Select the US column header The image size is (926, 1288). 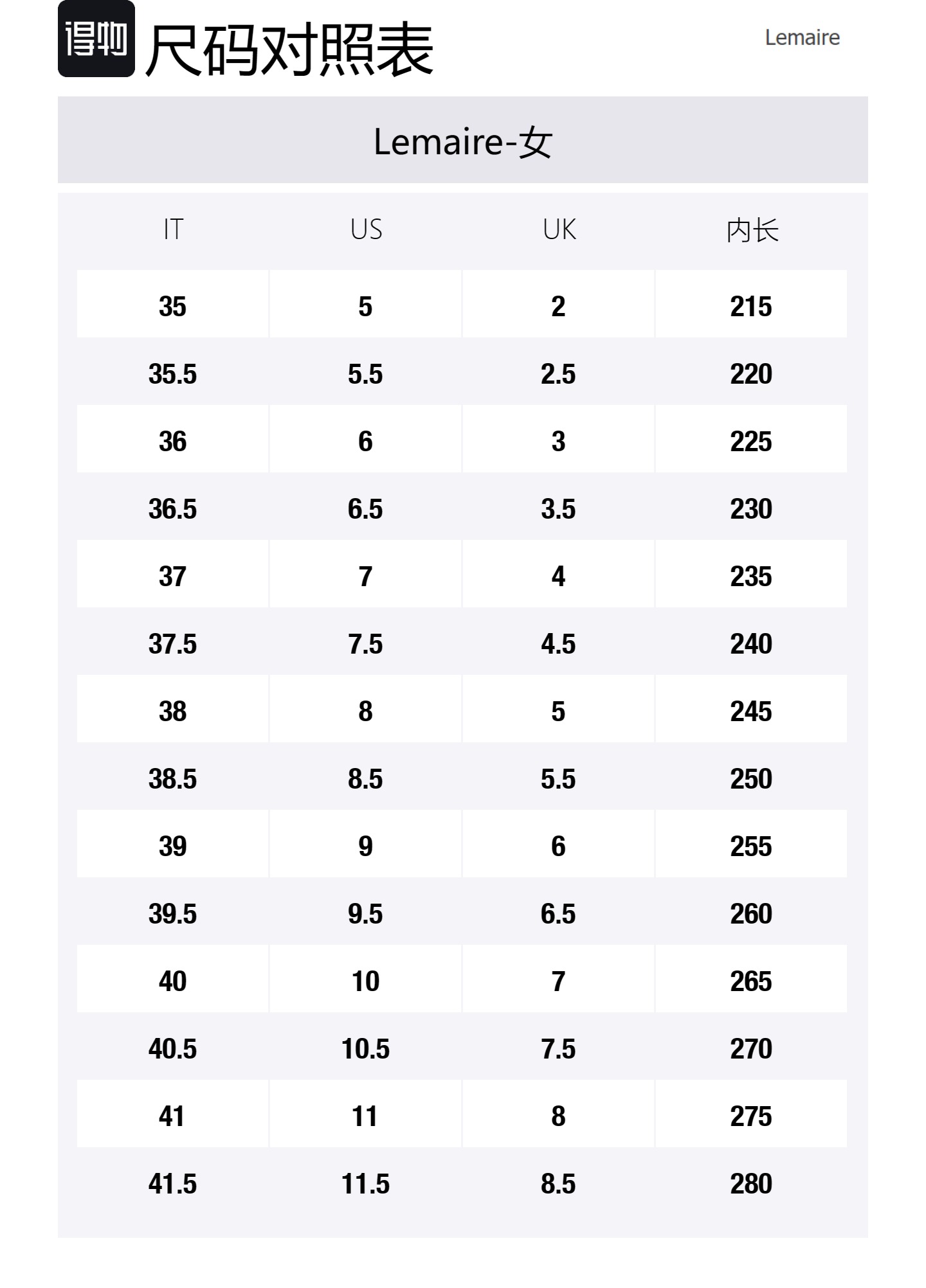coord(366,229)
